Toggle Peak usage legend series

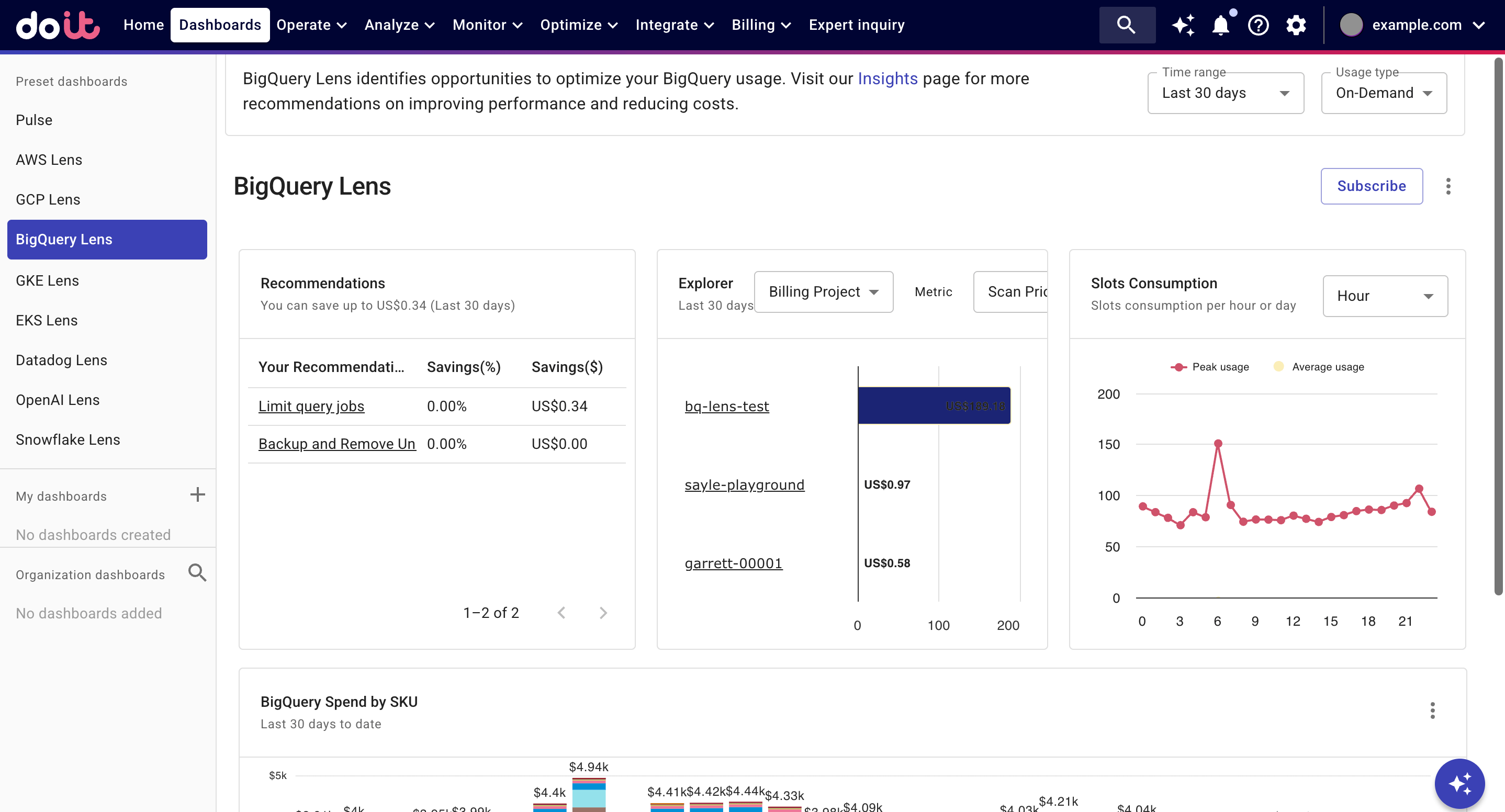[1210, 367]
